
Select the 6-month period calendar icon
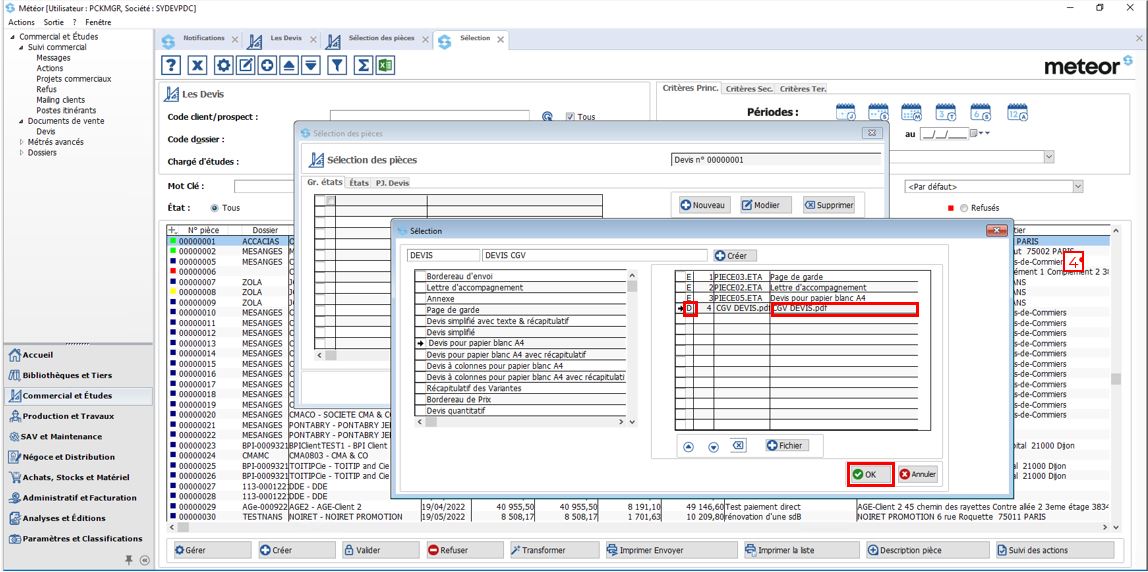pyautogui.click(x=981, y=112)
